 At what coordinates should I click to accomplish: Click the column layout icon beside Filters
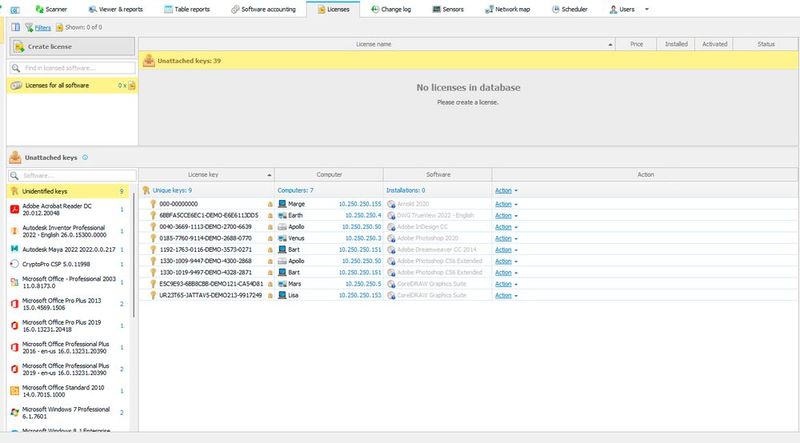pyautogui.click(x=17, y=28)
